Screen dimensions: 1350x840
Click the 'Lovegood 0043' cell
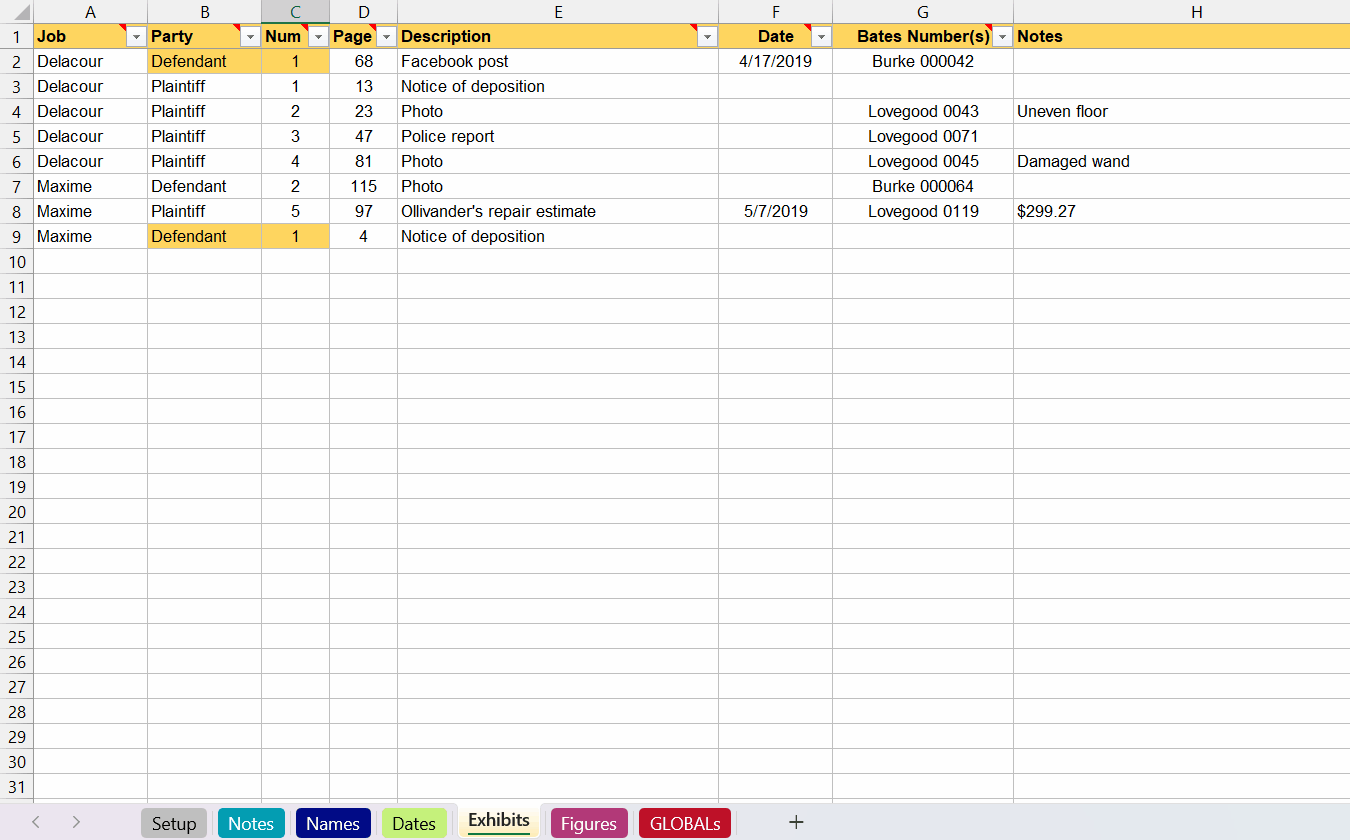[x=923, y=112]
